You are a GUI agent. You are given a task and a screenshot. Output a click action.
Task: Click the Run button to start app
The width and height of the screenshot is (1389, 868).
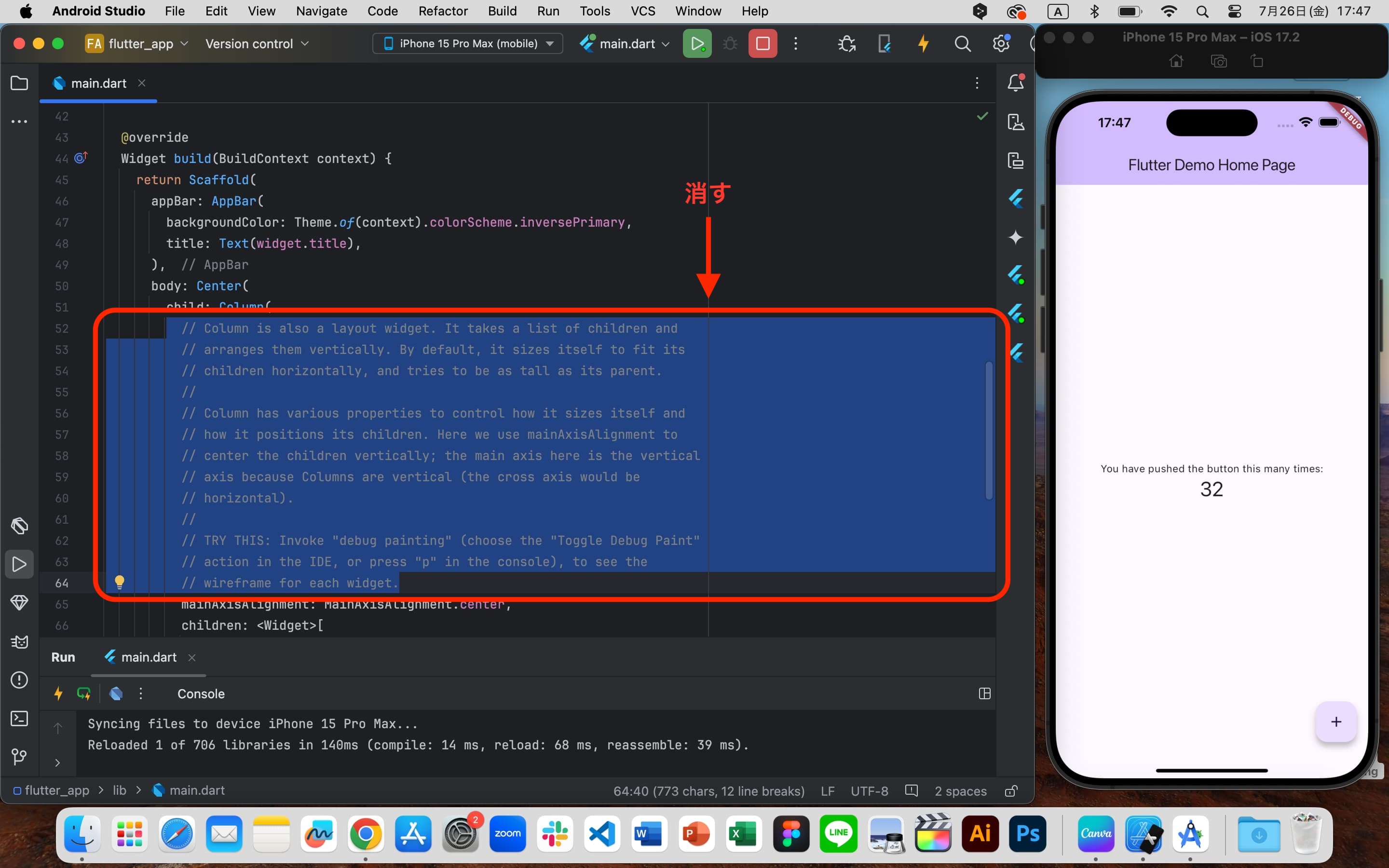pyautogui.click(x=697, y=43)
